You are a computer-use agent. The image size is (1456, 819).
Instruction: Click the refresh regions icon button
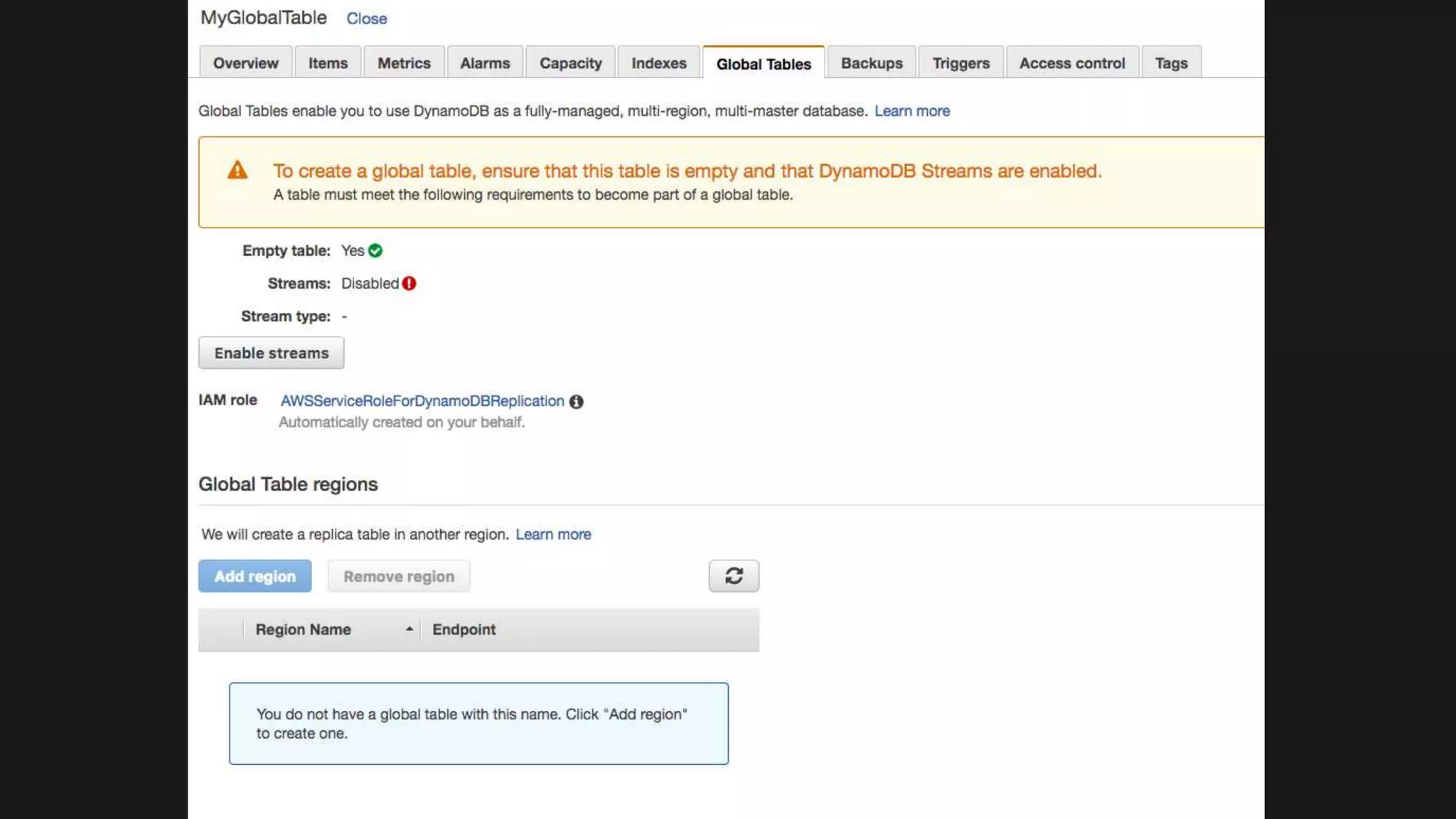[734, 576]
